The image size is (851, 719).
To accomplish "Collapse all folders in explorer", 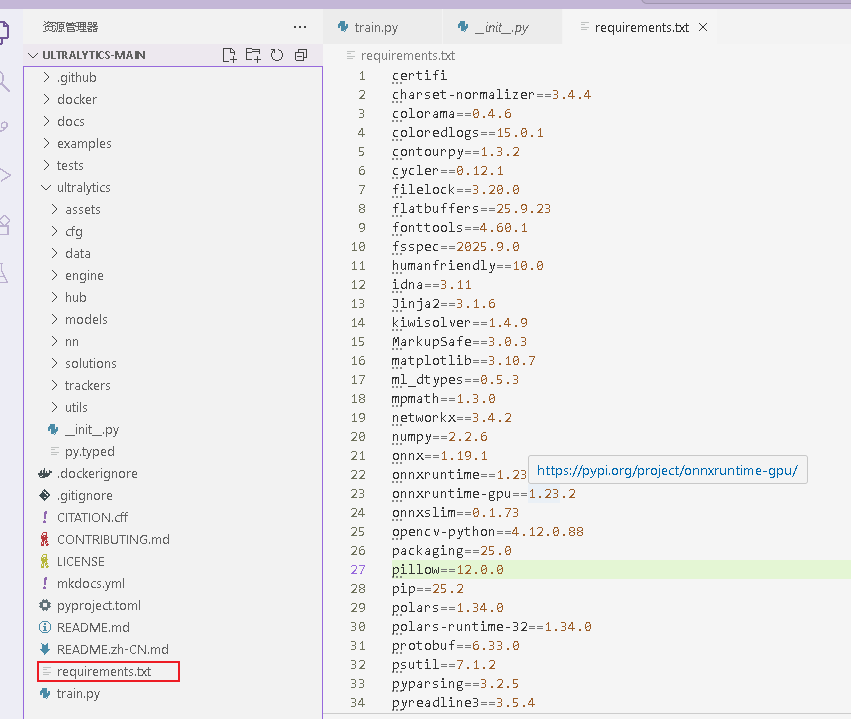I will point(301,55).
